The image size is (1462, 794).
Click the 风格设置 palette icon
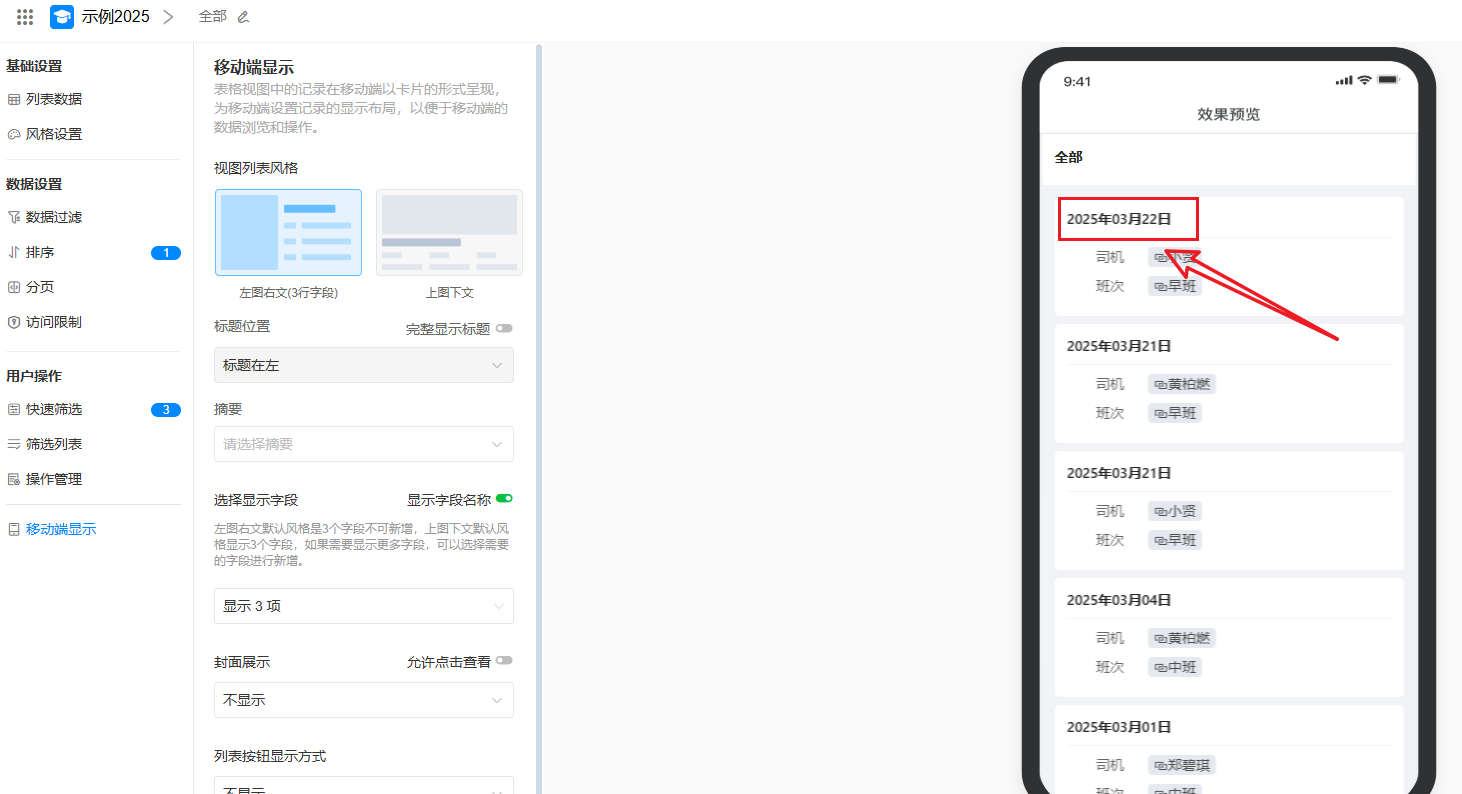pyautogui.click(x=13, y=134)
